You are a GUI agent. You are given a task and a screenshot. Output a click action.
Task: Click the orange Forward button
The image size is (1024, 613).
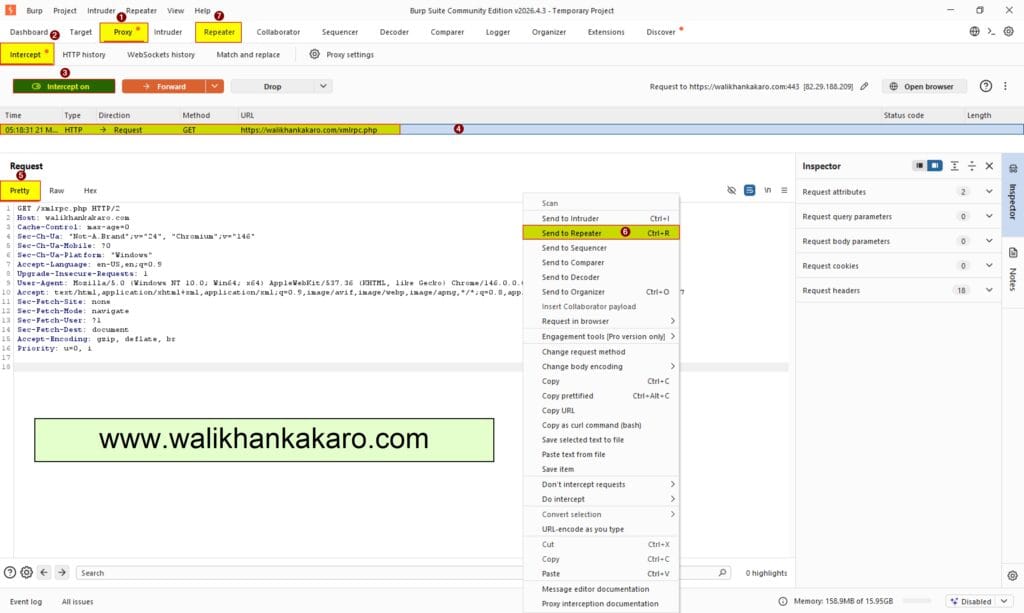click(x=164, y=86)
